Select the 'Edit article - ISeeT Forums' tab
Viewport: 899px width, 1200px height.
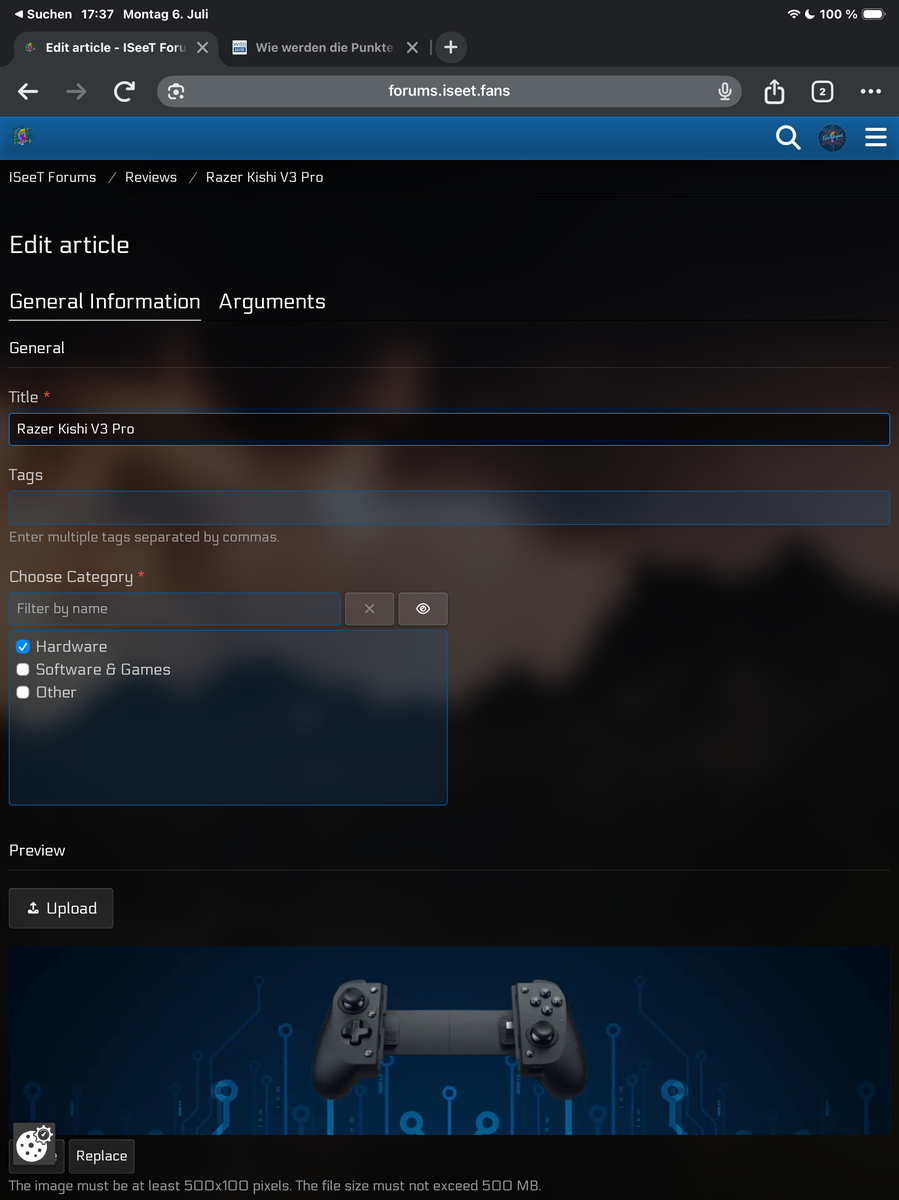coord(116,47)
